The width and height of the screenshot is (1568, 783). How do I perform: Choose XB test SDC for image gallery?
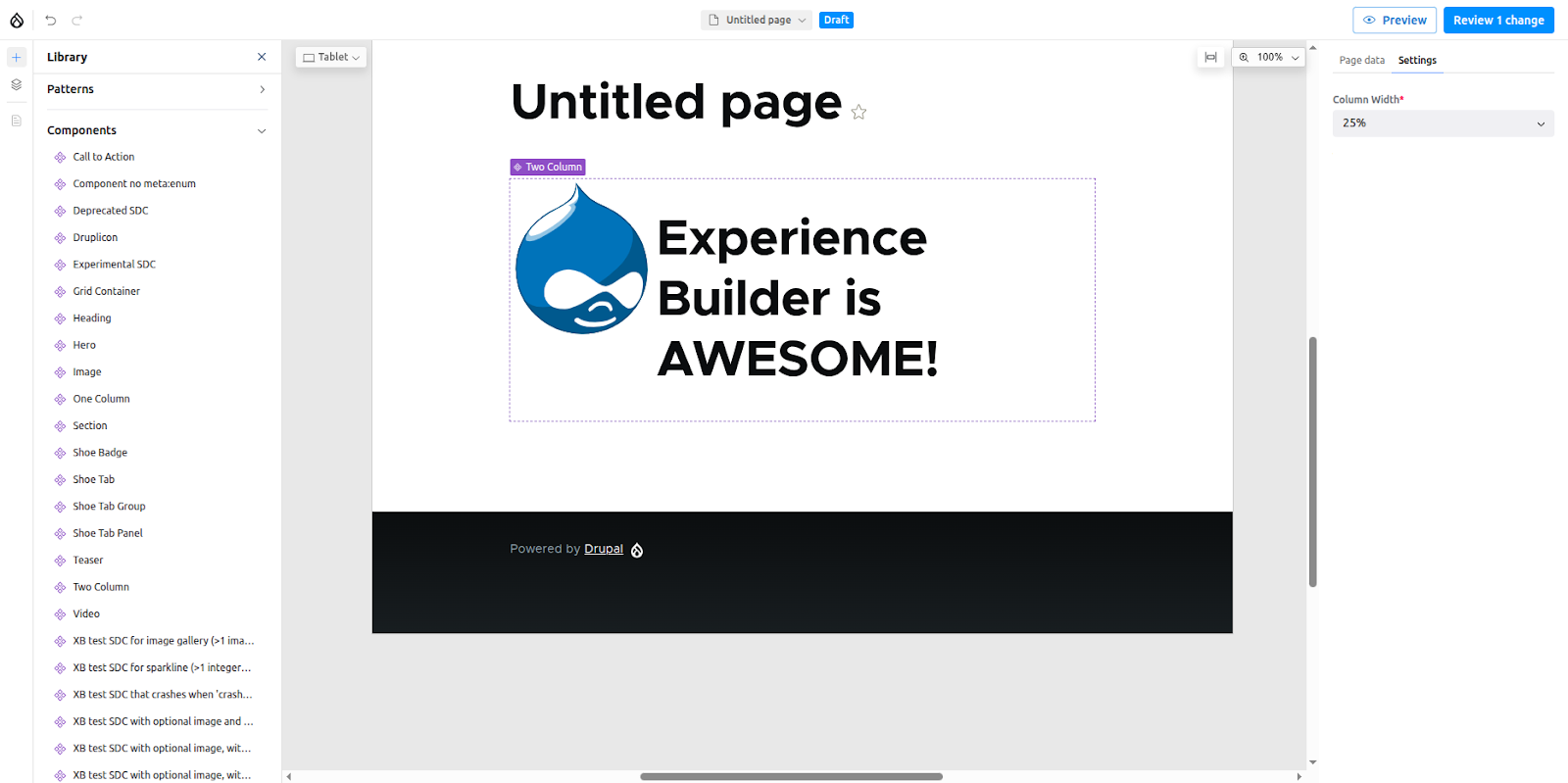(163, 641)
